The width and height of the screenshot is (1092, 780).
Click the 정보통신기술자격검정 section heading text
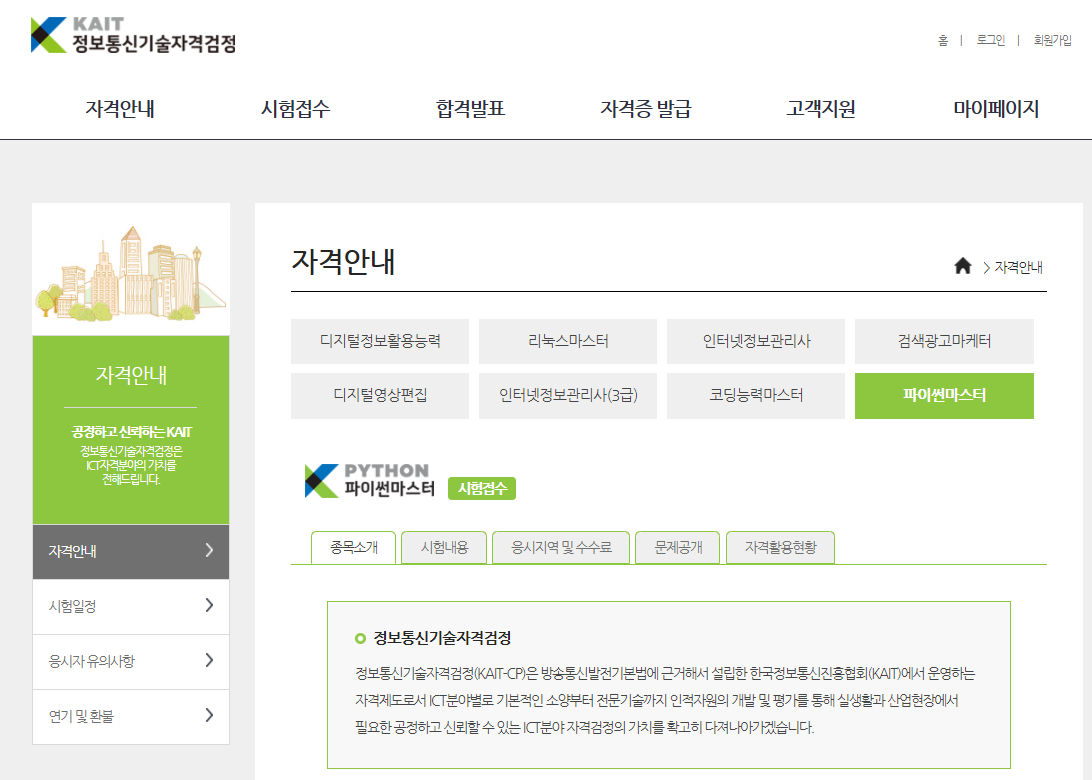(x=442, y=638)
